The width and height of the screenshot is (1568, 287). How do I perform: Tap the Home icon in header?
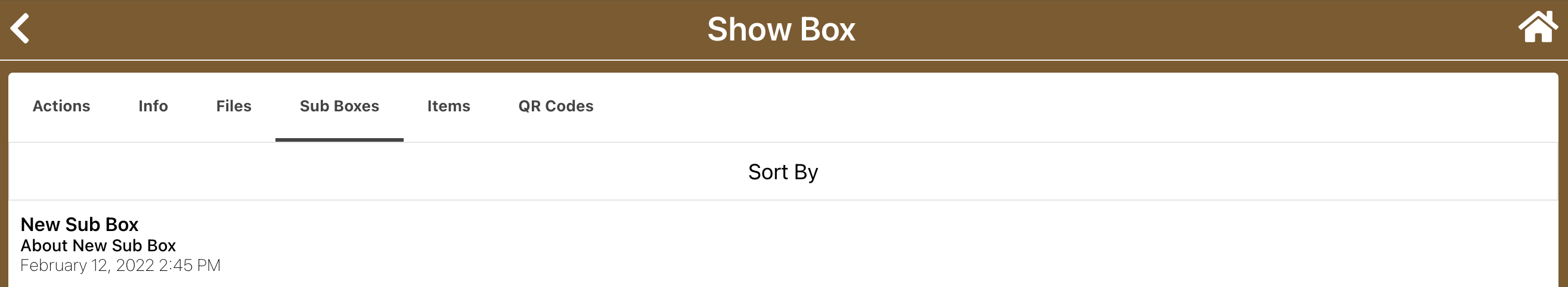pos(1538,27)
